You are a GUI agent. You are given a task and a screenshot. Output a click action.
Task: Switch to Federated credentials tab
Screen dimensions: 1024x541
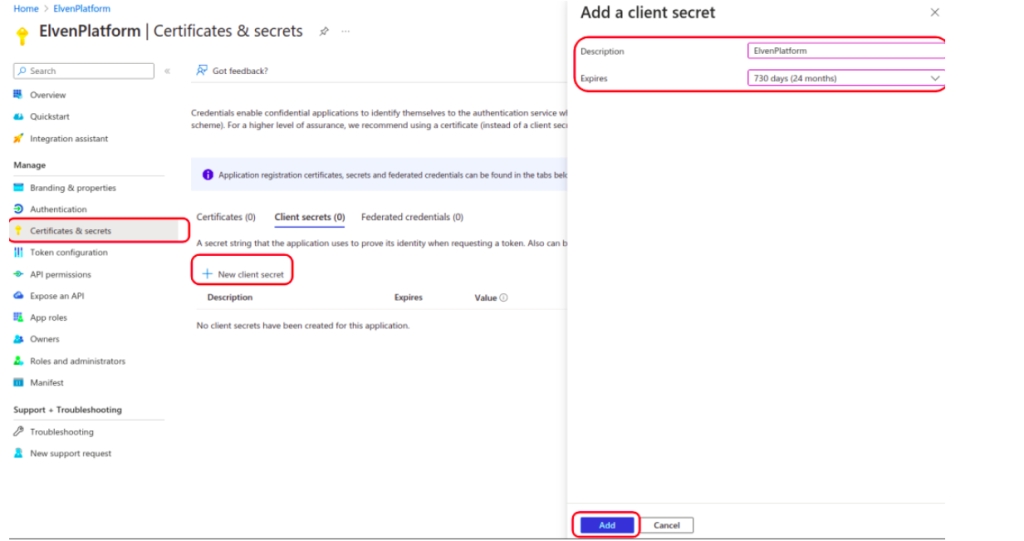(412, 217)
